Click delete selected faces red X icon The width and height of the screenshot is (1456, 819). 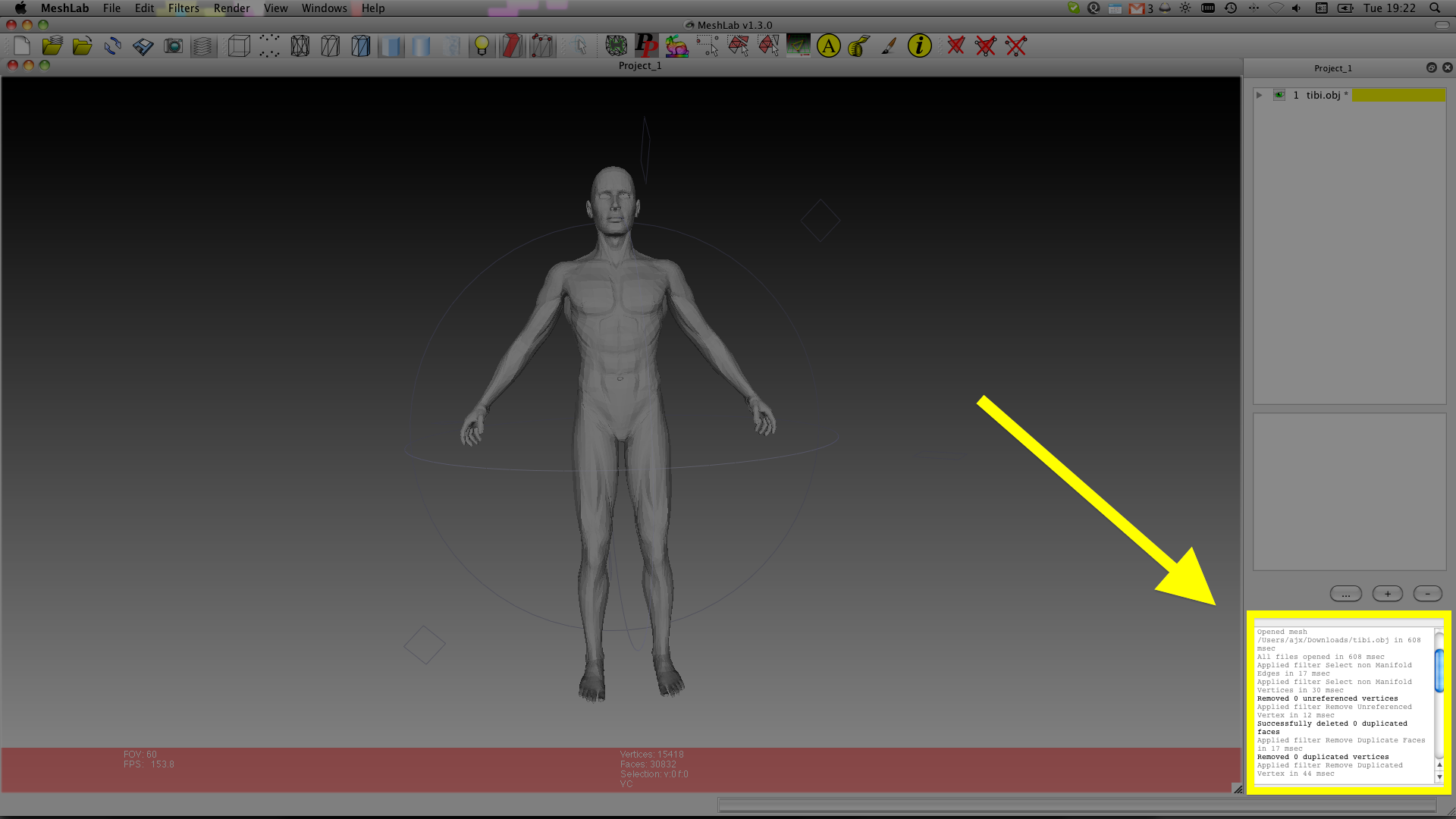coord(955,46)
